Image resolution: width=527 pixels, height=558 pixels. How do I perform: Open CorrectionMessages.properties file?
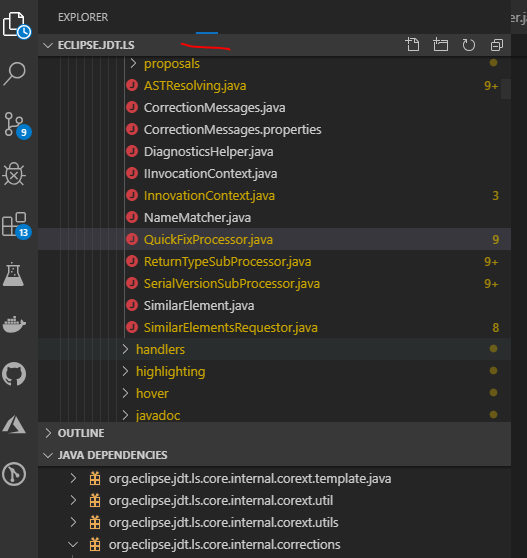232,130
